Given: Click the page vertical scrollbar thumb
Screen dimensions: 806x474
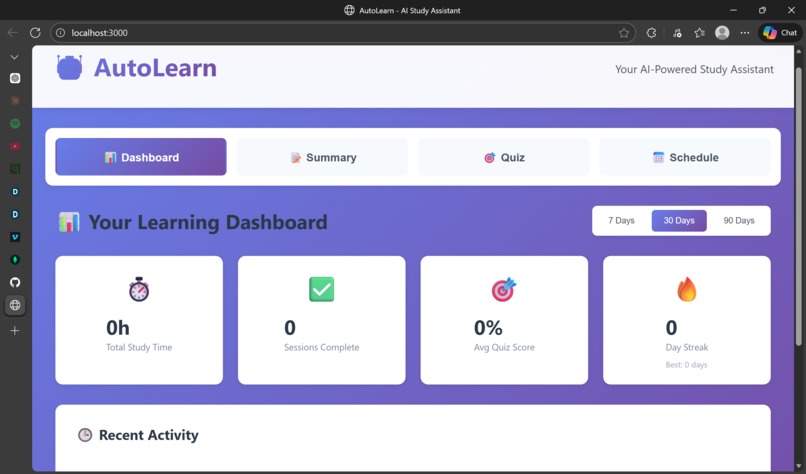Looking at the screenshot, I should [x=798, y=206].
